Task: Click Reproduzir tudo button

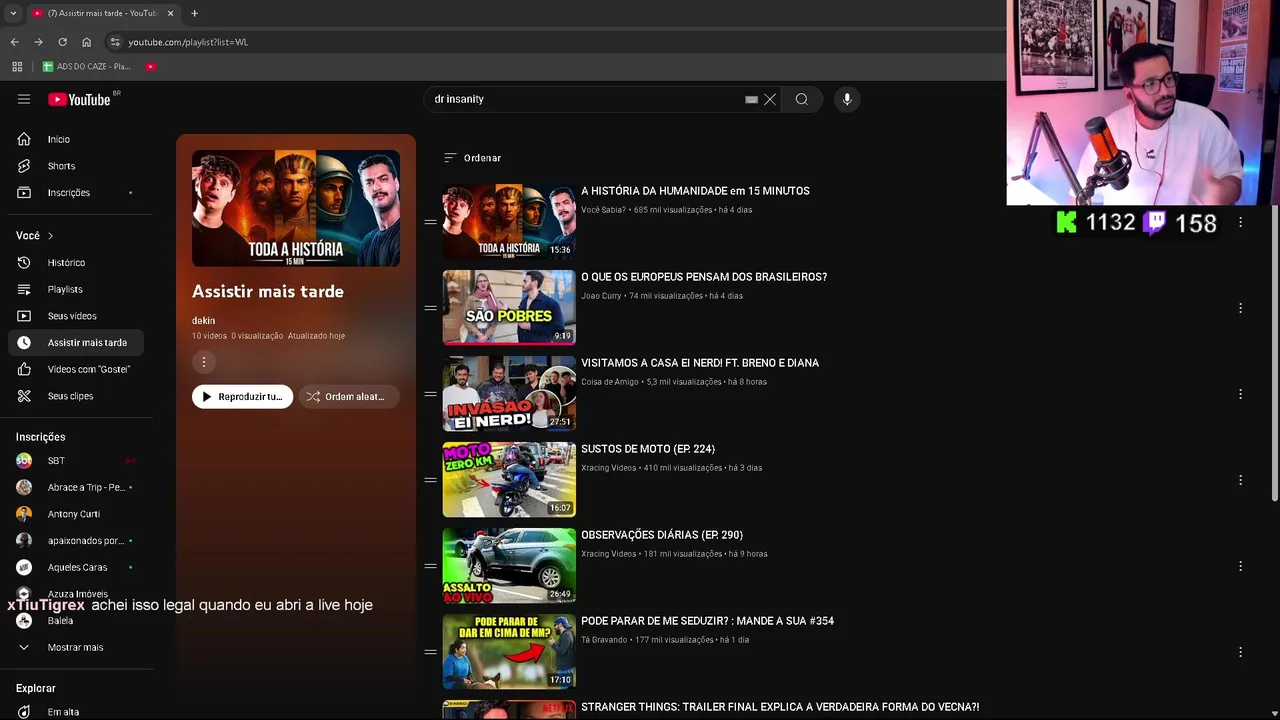Action: [242, 397]
